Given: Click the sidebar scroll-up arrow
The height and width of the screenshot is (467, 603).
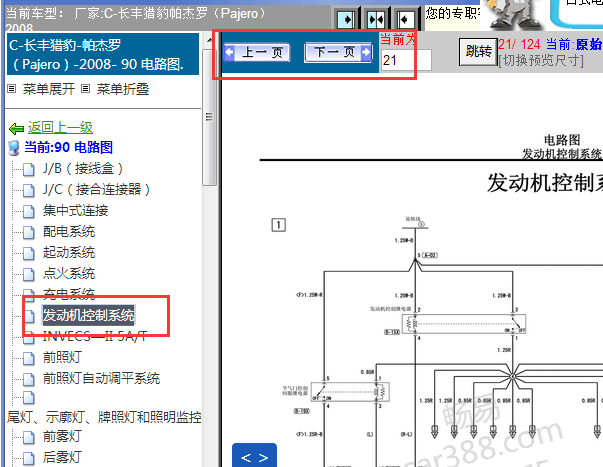Looking at the screenshot, I should pos(209,40).
